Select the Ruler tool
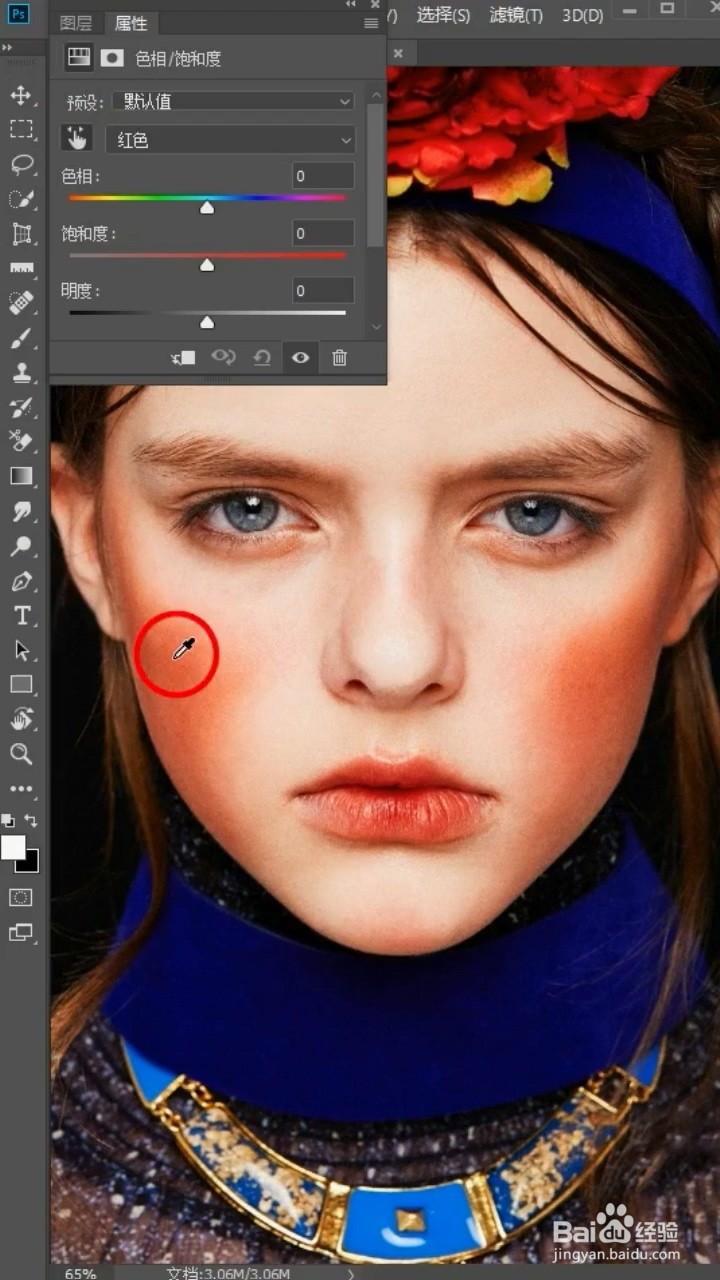The width and height of the screenshot is (720, 1280). [21, 268]
